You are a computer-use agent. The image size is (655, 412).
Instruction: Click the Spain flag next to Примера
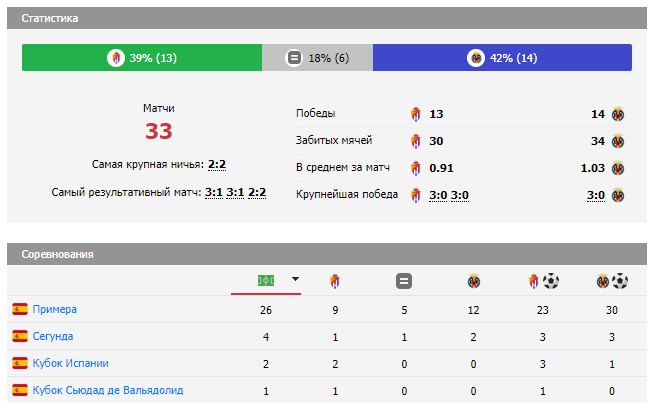tap(20, 309)
